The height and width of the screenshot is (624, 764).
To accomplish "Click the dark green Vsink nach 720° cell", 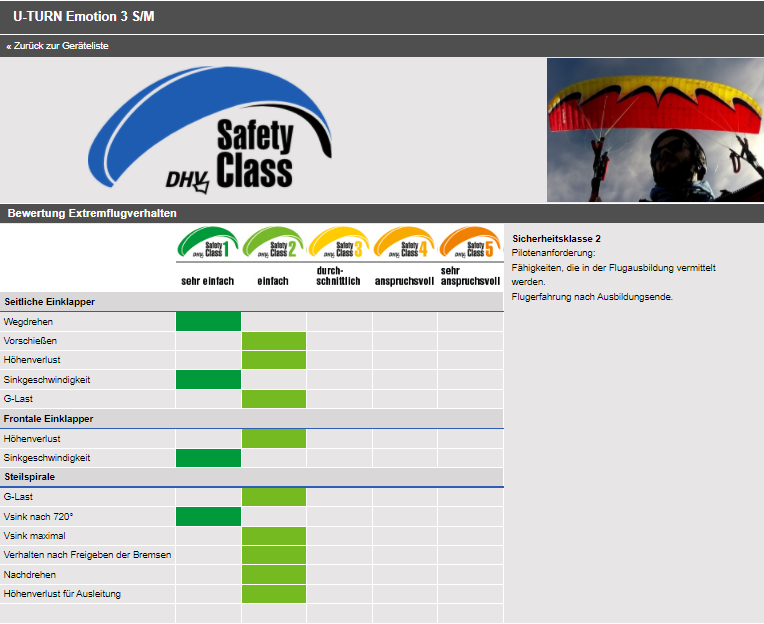I will pos(209,516).
